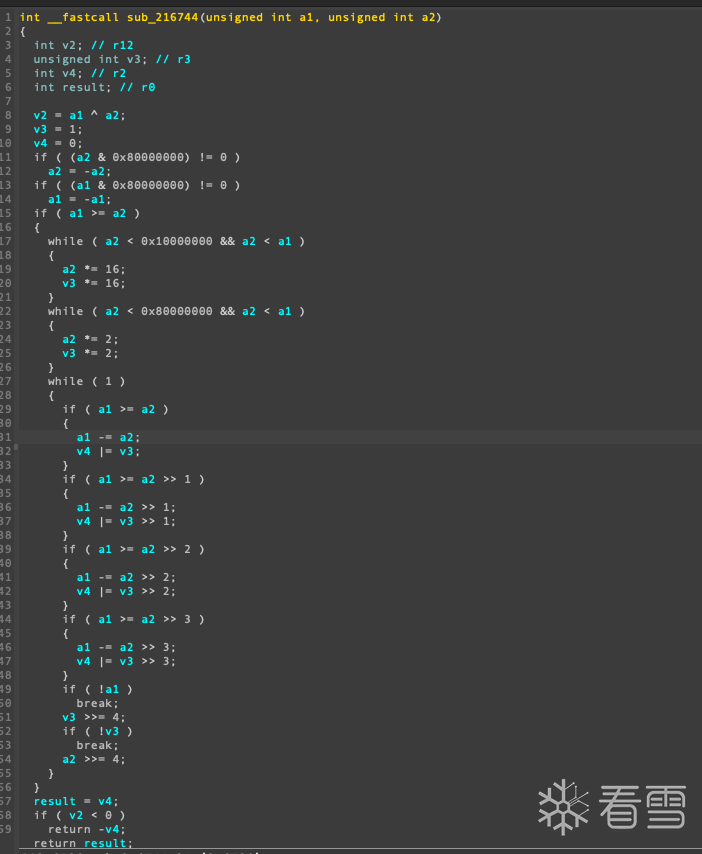Click the break statement under 'if ( !v3 )'
Viewport: 702px width, 854px height.
(x=97, y=746)
